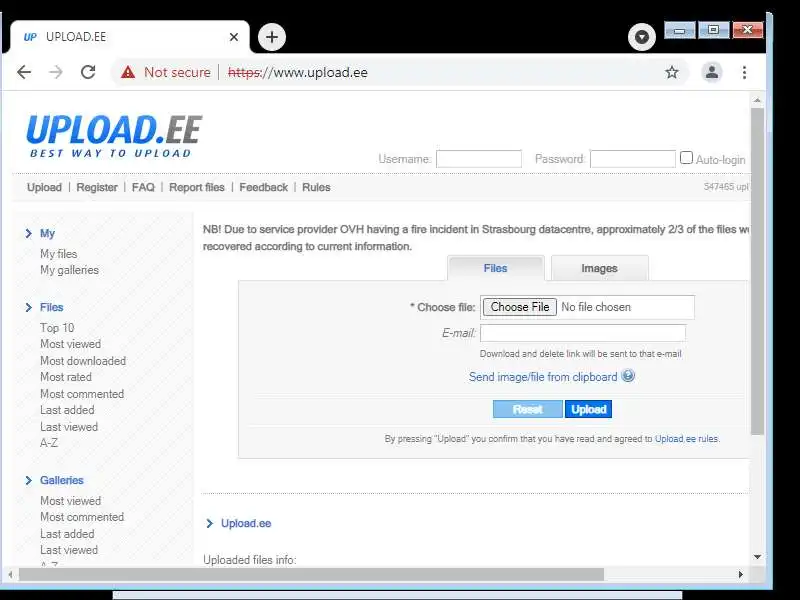This screenshot has height=600, width=800.
Task: Open A-Z link under Files
Action: click(49, 443)
